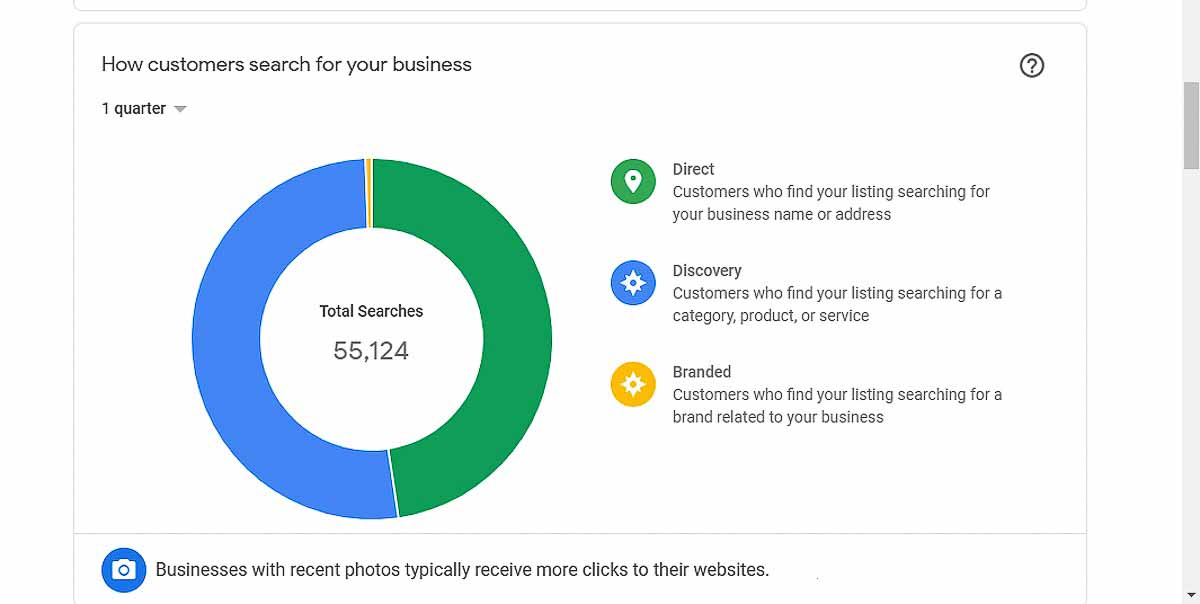
Task: Click the Direct legend label
Action: pyautogui.click(x=693, y=169)
